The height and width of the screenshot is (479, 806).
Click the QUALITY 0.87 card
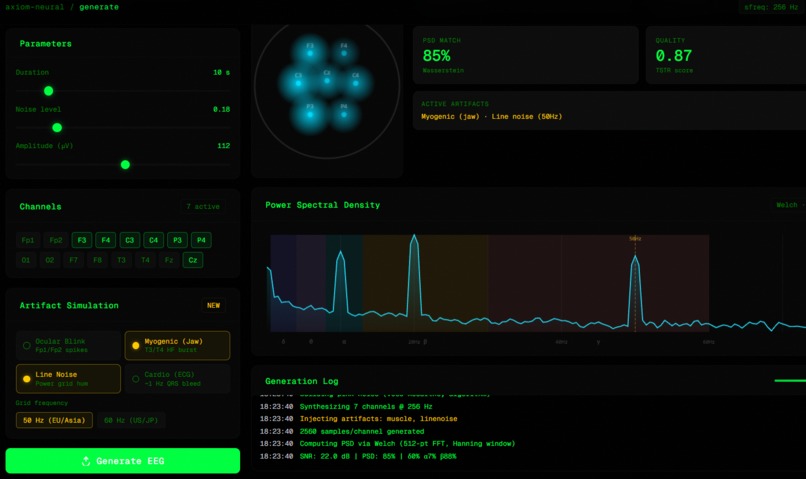(726, 55)
